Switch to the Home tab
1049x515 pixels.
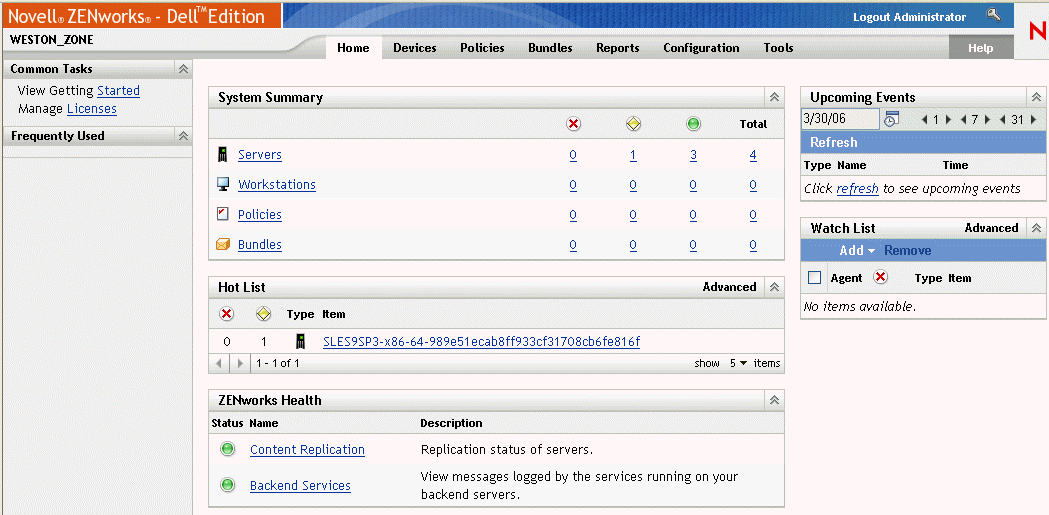click(353, 47)
